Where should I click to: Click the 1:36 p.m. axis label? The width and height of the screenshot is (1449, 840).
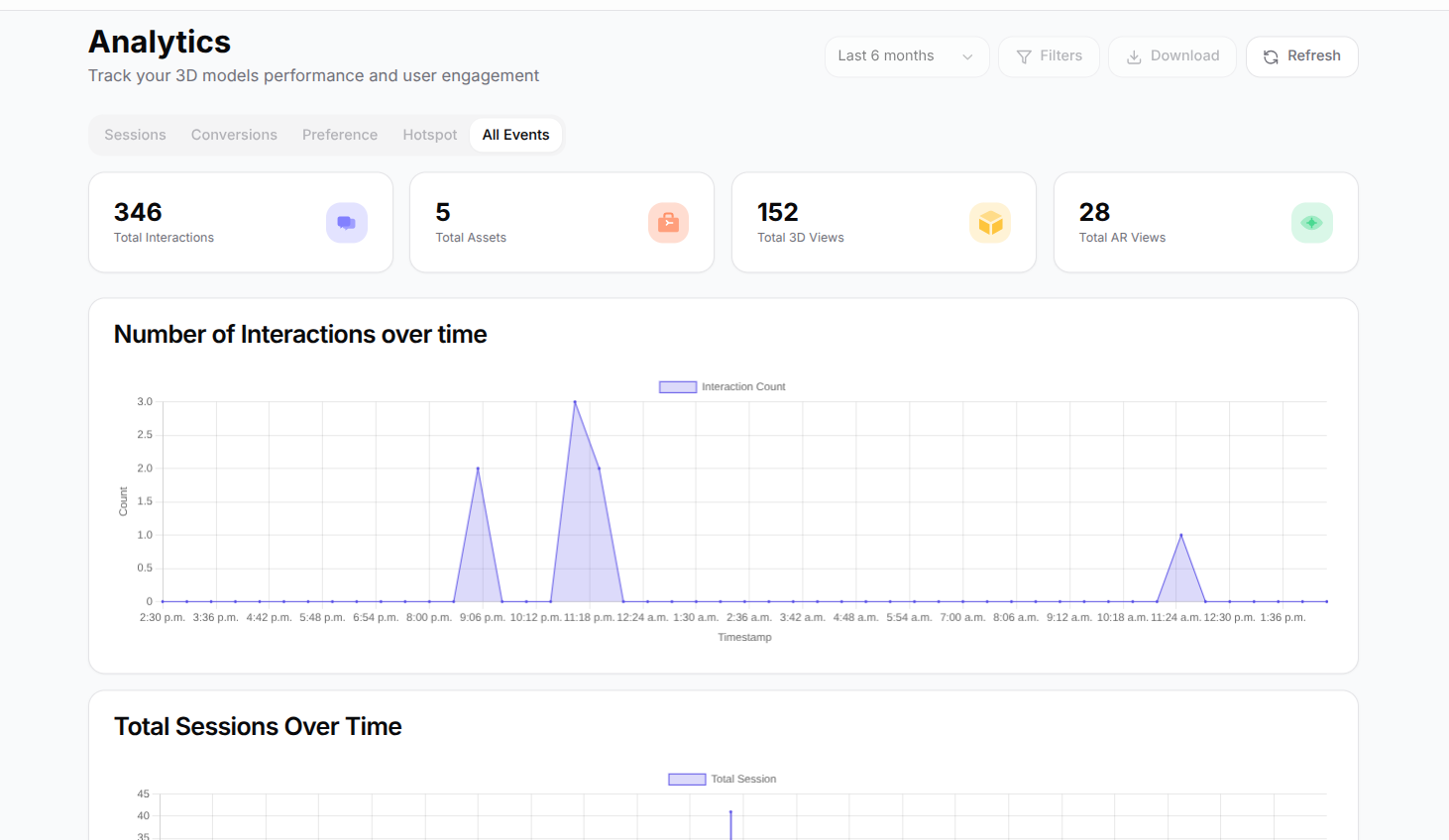[1282, 617]
